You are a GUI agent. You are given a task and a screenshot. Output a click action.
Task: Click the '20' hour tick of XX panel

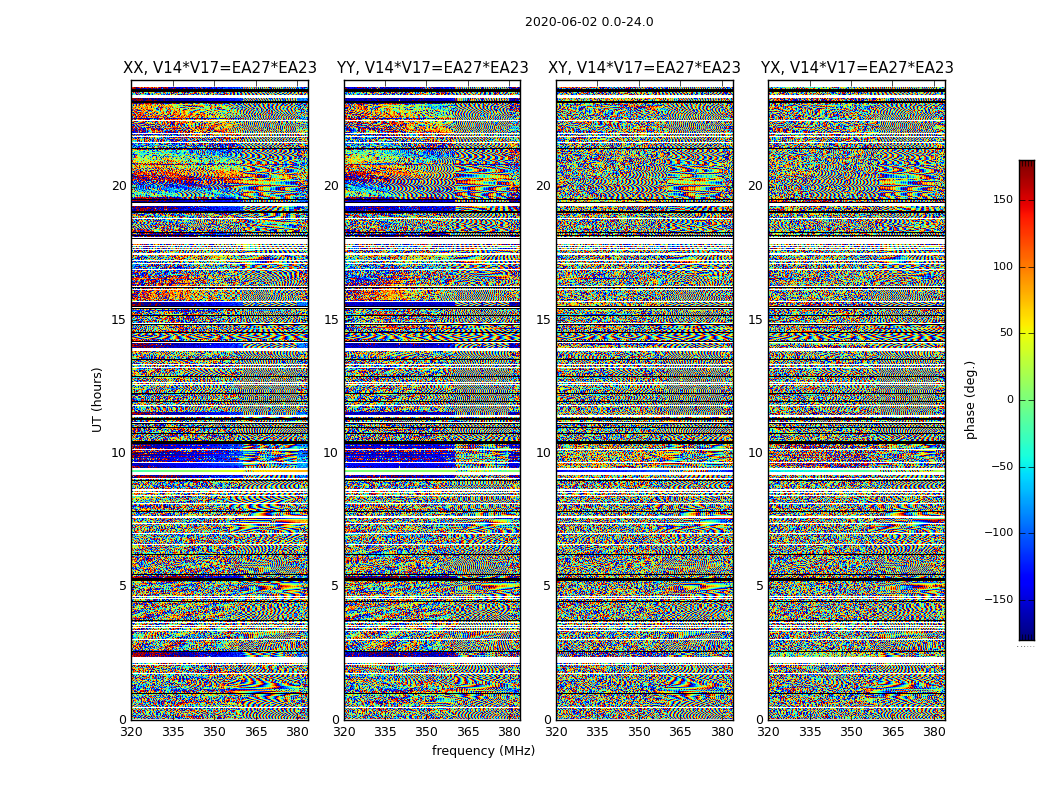click(x=119, y=186)
